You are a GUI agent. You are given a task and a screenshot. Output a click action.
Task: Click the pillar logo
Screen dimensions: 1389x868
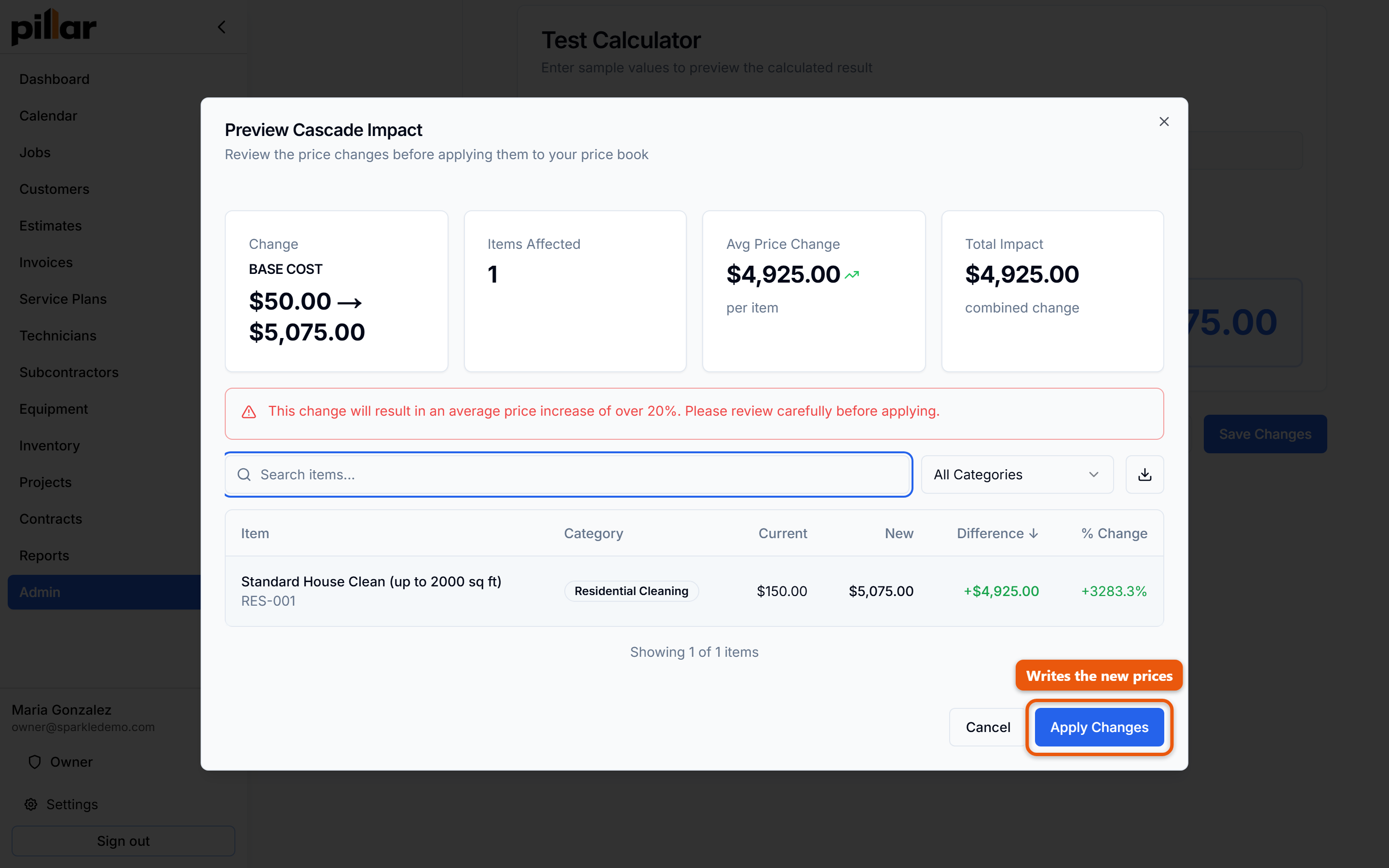point(54,27)
